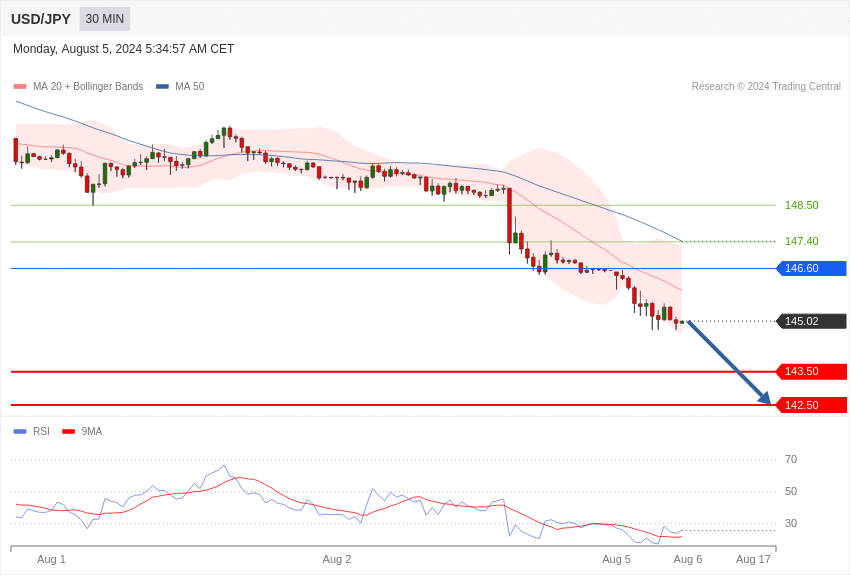This screenshot has height=576, width=850.
Task: Click the MA 50 legend color swatch
Action: tap(162, 86)
